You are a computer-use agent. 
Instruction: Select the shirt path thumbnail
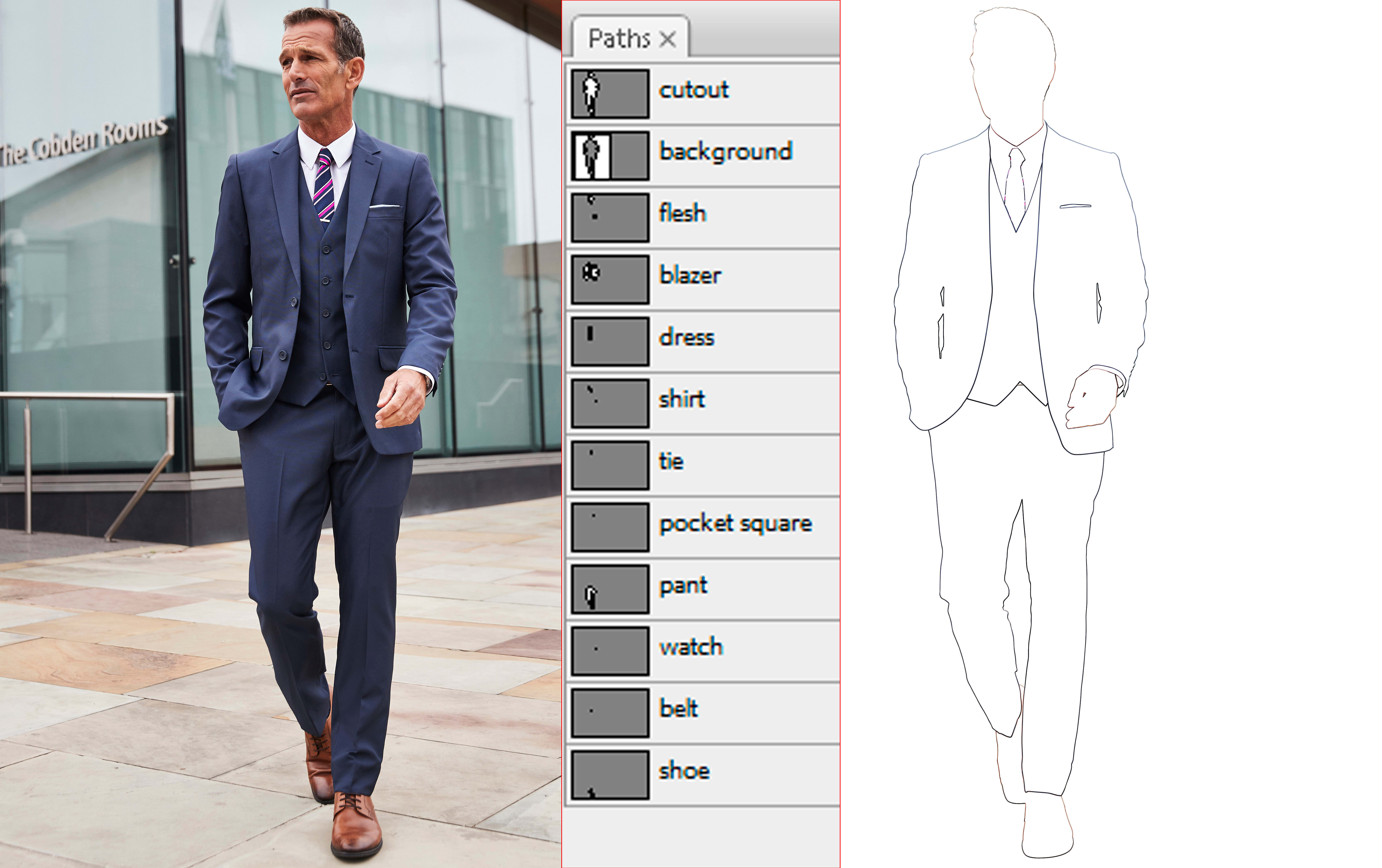[610, 403]
